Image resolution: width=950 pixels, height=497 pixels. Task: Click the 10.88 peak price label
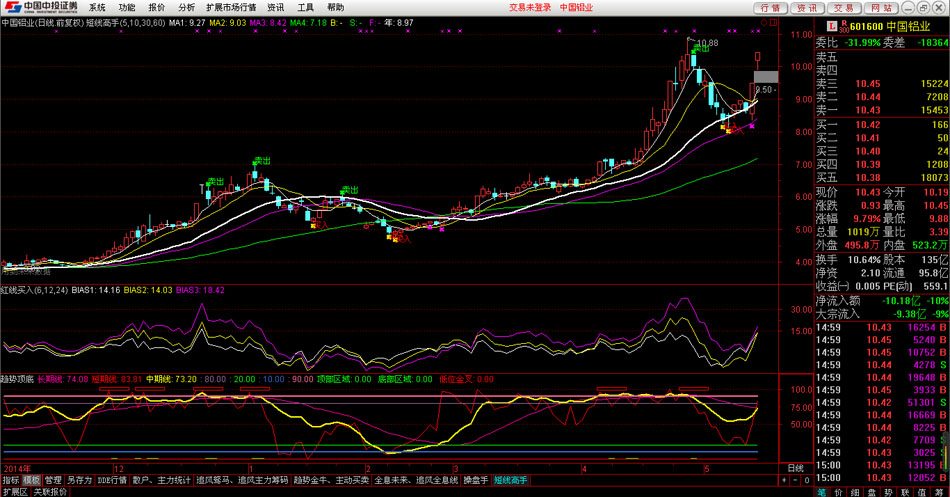[x=706, y=43]
